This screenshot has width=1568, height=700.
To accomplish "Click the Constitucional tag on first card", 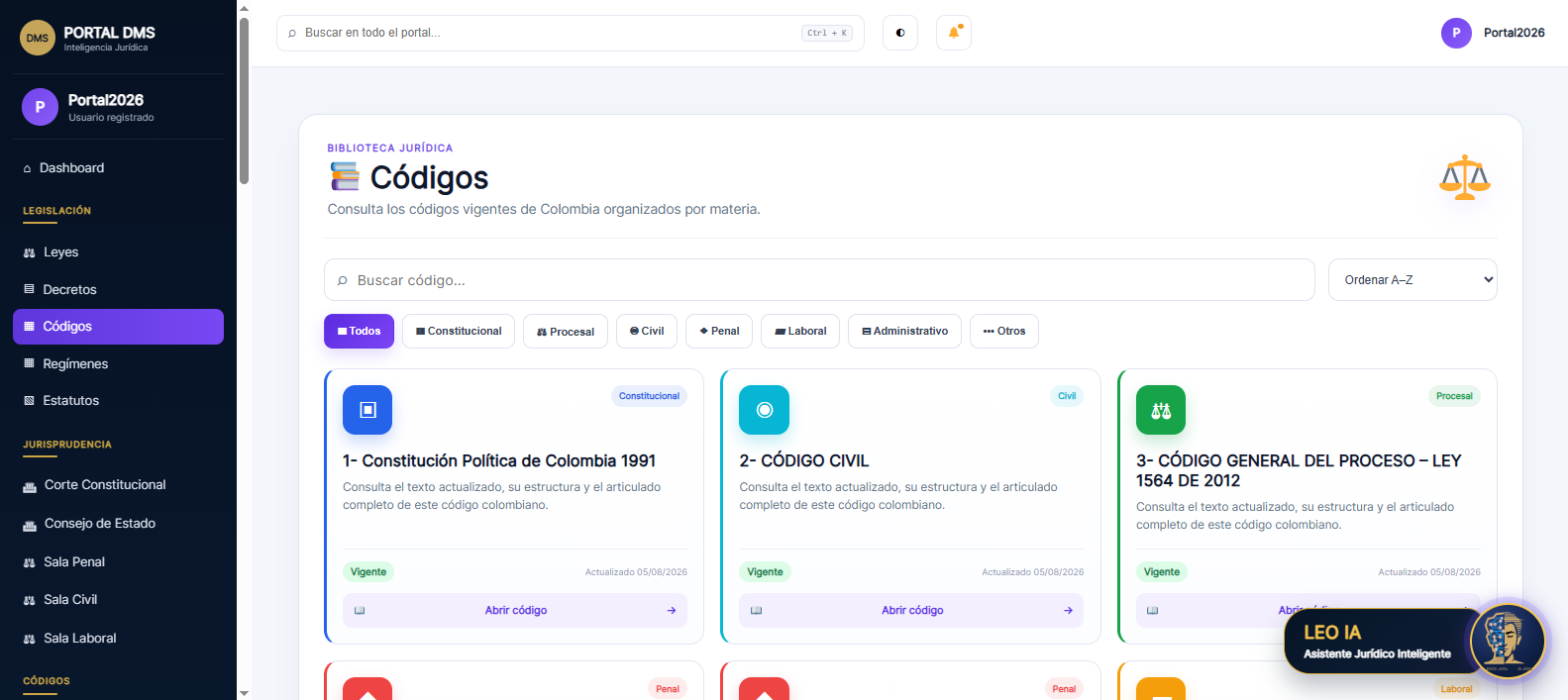I will (x=649, y=396).
